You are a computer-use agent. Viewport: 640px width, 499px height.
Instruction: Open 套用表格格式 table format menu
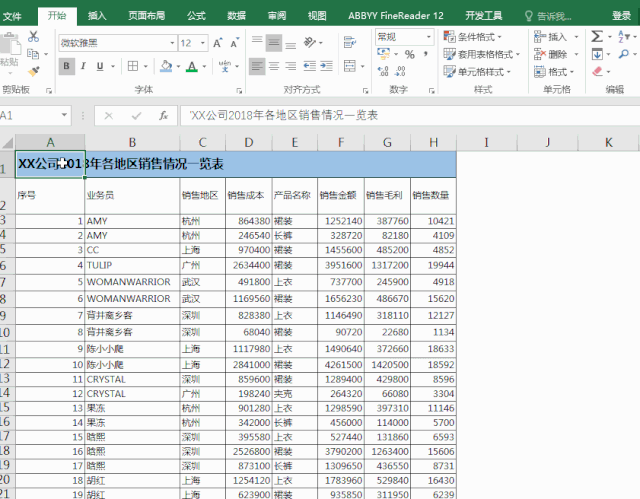tap(482, 54)
